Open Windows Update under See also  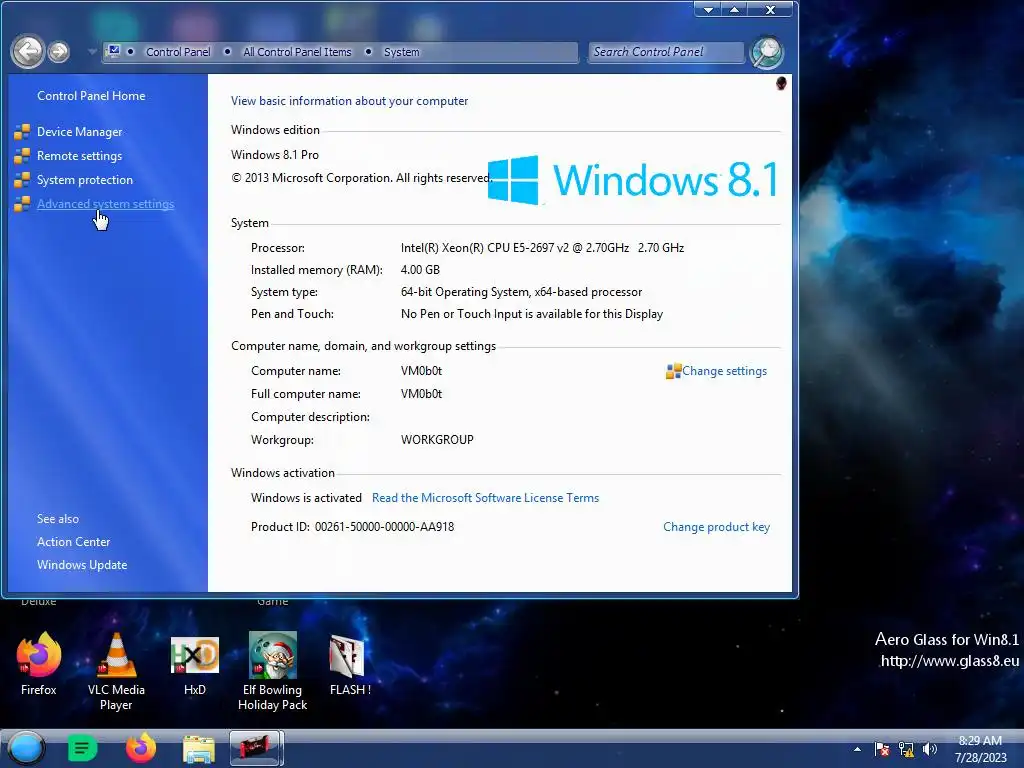82,565
